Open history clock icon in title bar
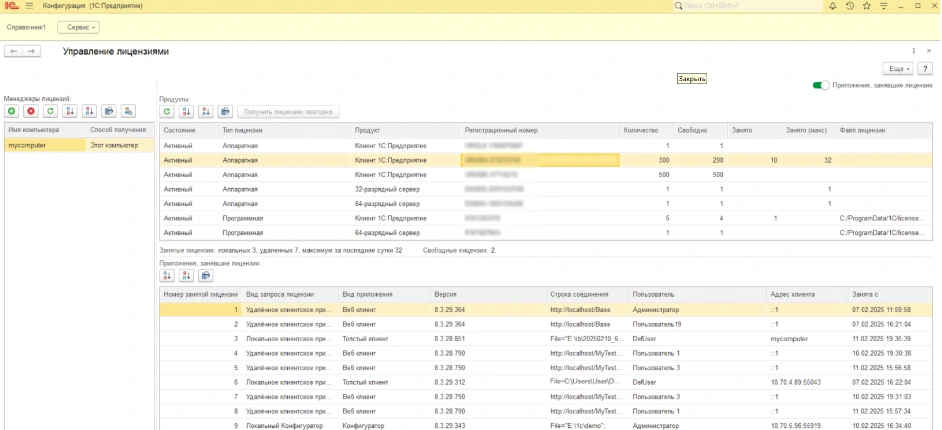This screenshot has width=942, height=430. 849,7
